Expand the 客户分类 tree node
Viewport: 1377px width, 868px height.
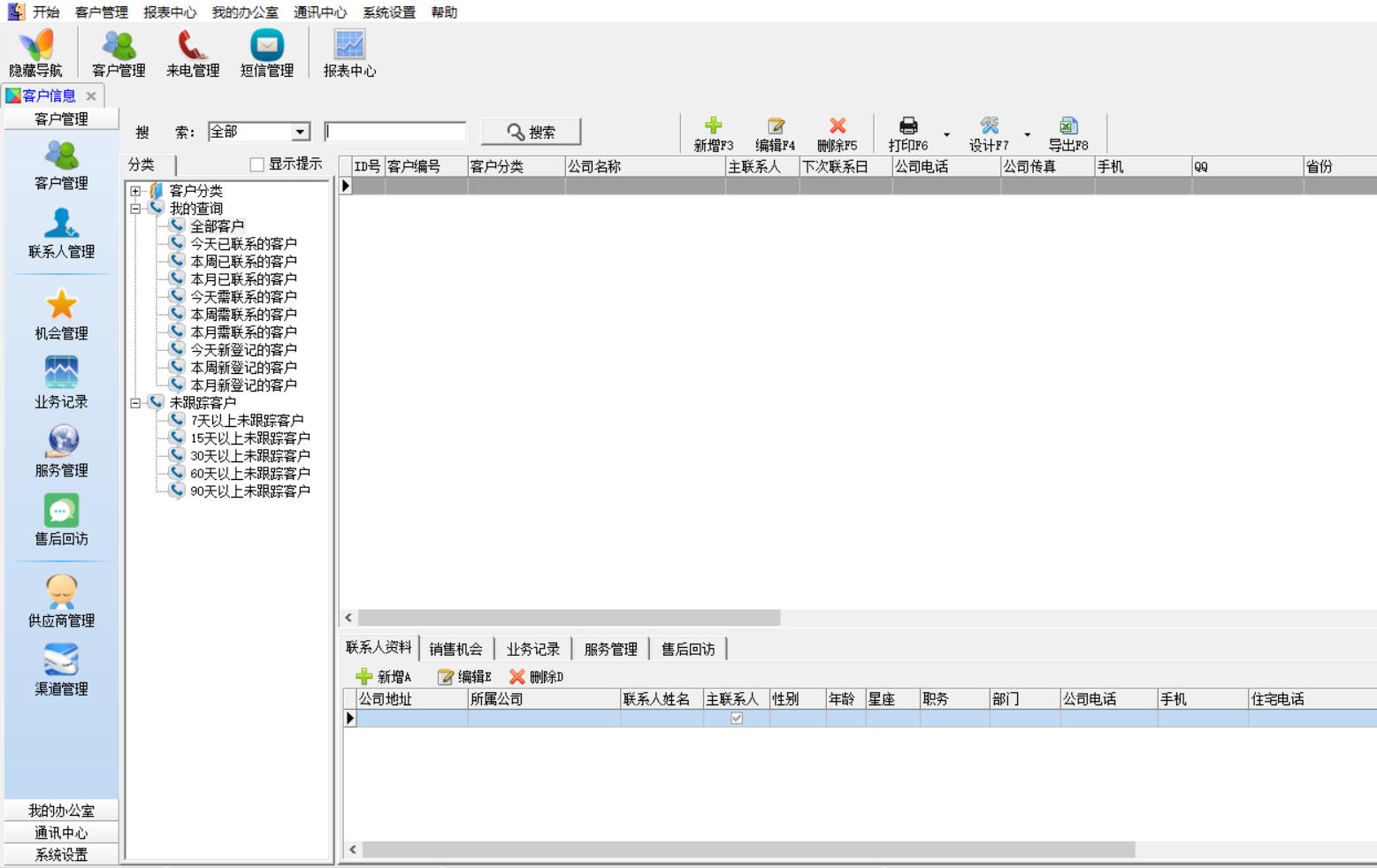[x=135, y=191]
